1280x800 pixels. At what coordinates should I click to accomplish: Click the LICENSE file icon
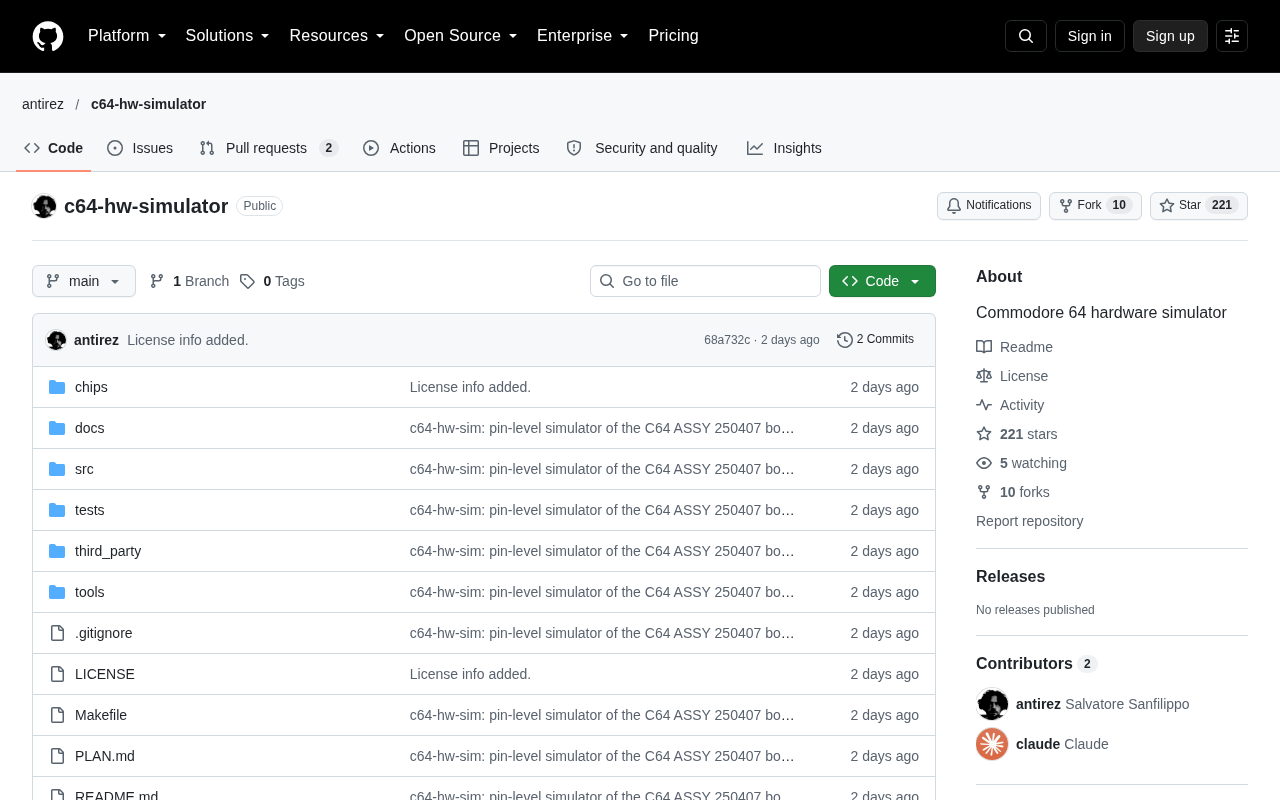57,674
